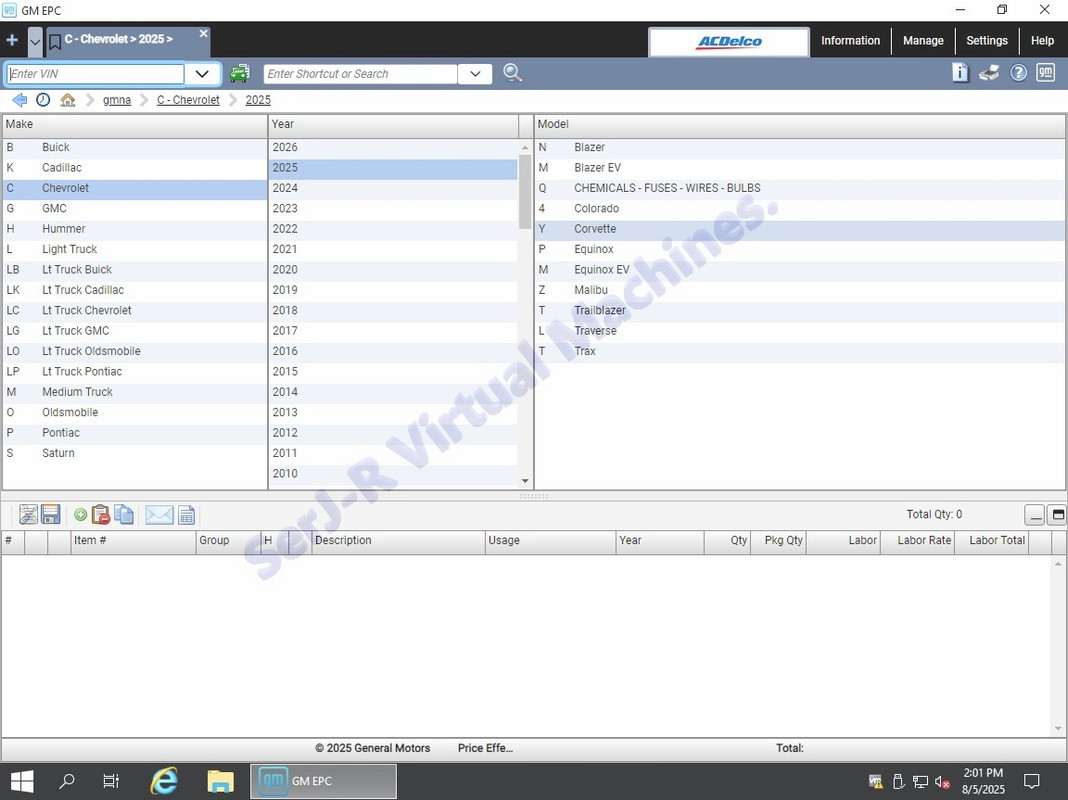Close the C - Chevrolet > 2025 tab

203,33
